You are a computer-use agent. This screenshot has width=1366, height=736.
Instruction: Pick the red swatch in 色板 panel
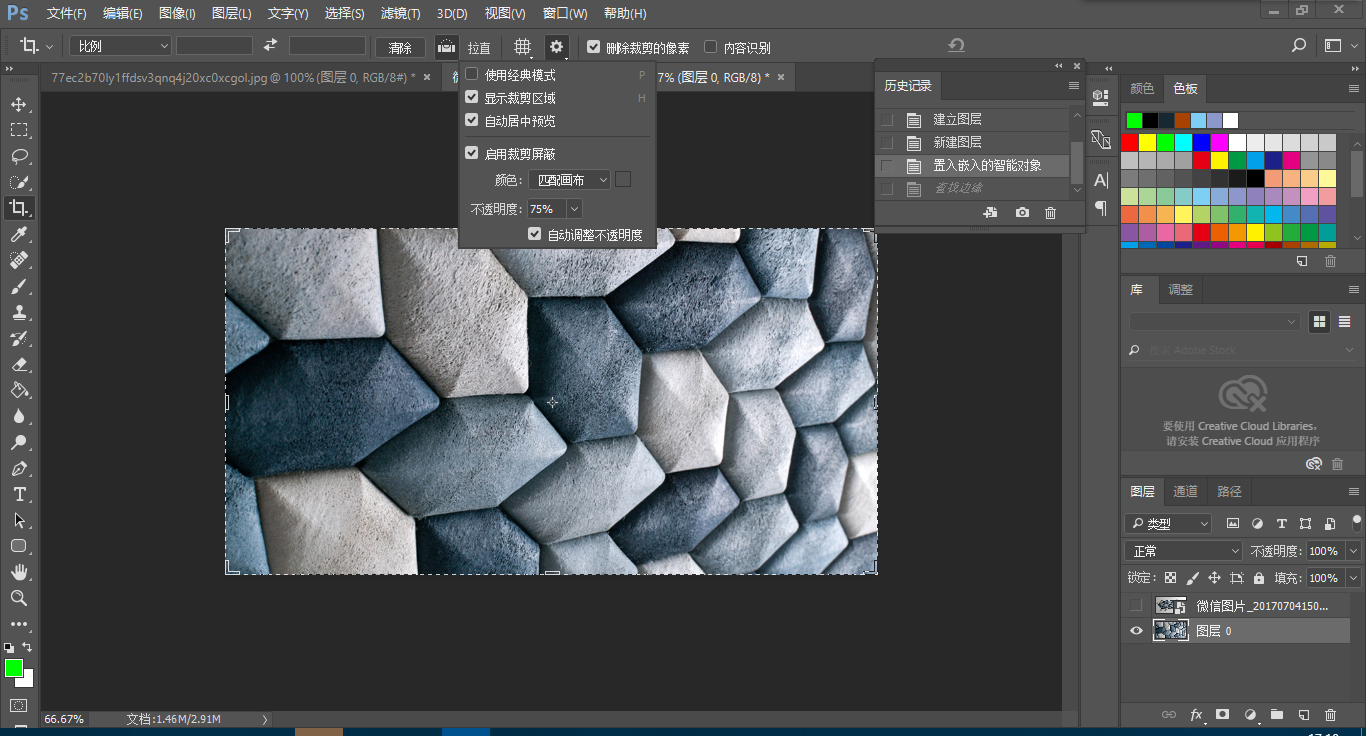(1129, 142)
